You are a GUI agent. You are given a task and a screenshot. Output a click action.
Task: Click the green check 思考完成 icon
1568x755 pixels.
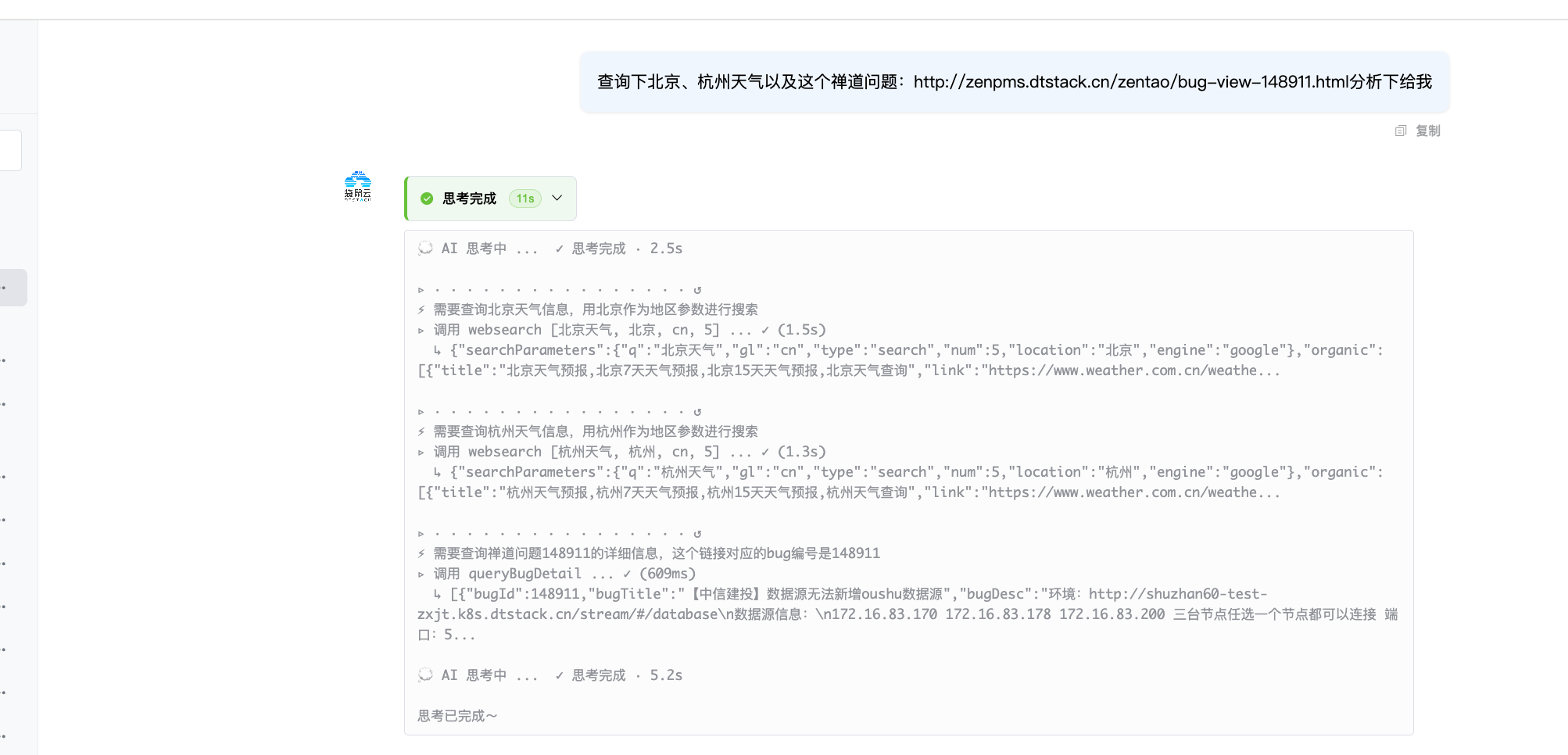pyautogui.click(x=427, y=199)
